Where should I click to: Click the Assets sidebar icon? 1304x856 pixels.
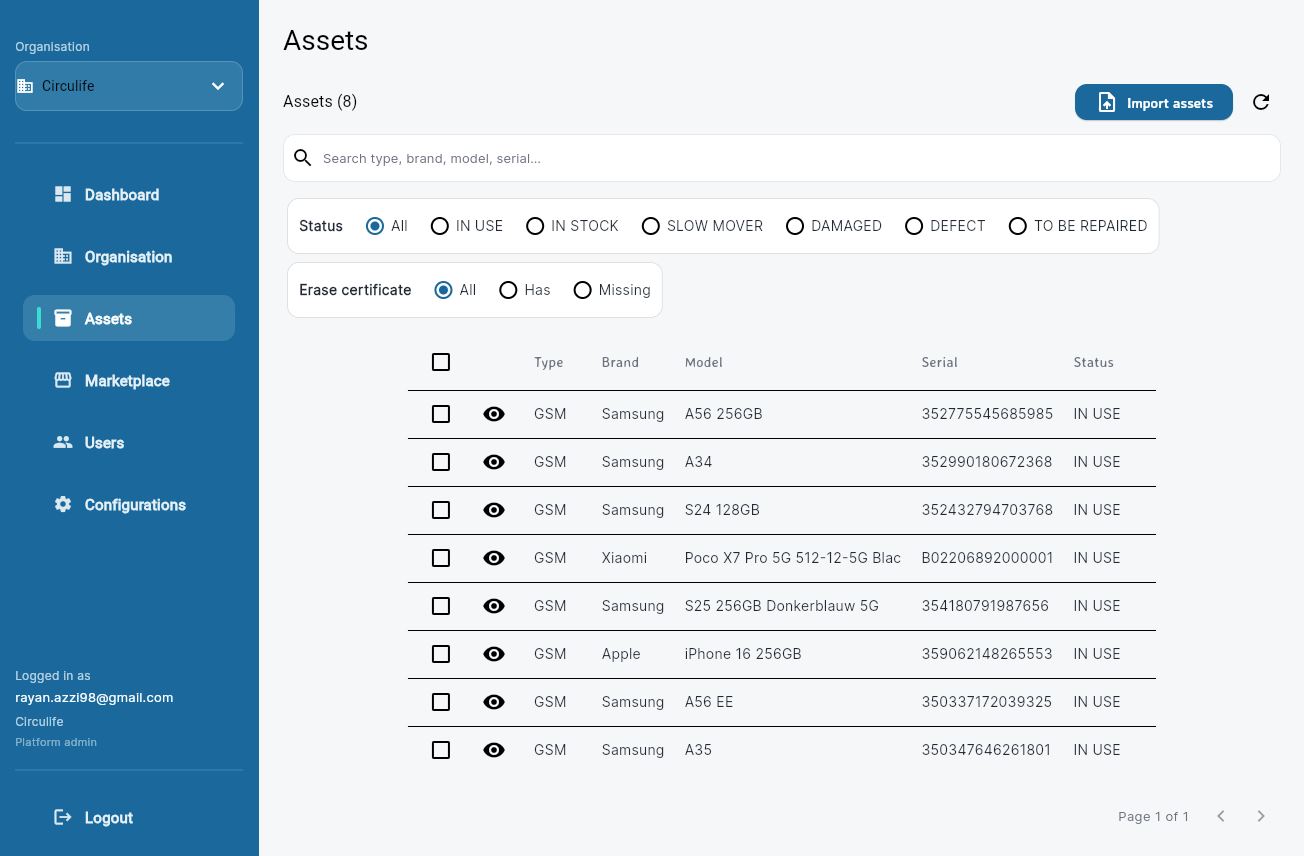(x=63, y=318)
